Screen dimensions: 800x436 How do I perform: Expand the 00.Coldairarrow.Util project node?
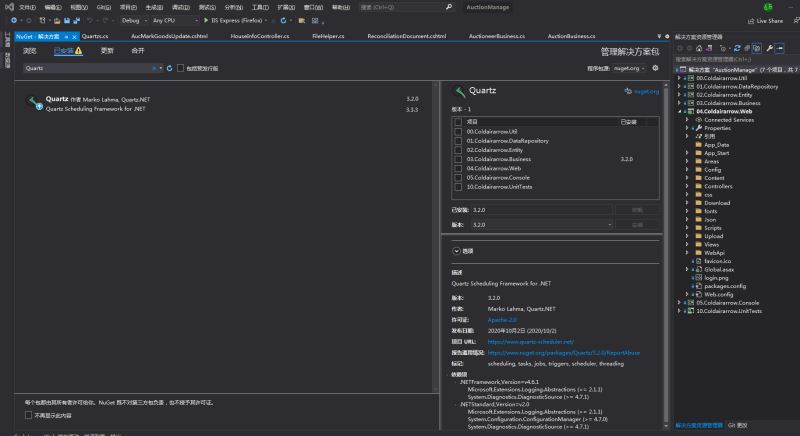pyautogui.click(x=680, y=78)
